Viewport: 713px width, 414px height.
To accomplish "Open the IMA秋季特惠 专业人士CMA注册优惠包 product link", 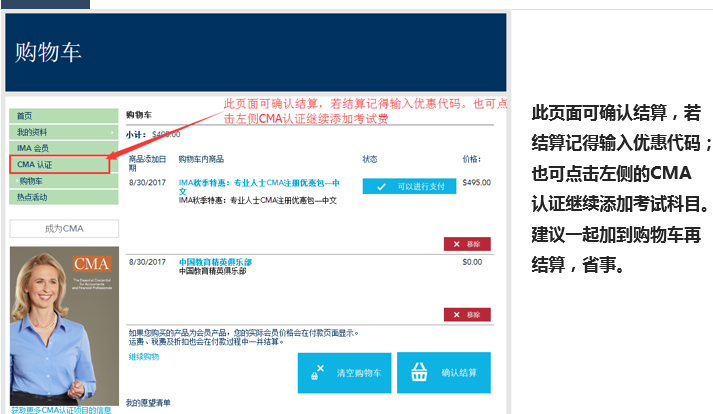I will click(259, 187).
